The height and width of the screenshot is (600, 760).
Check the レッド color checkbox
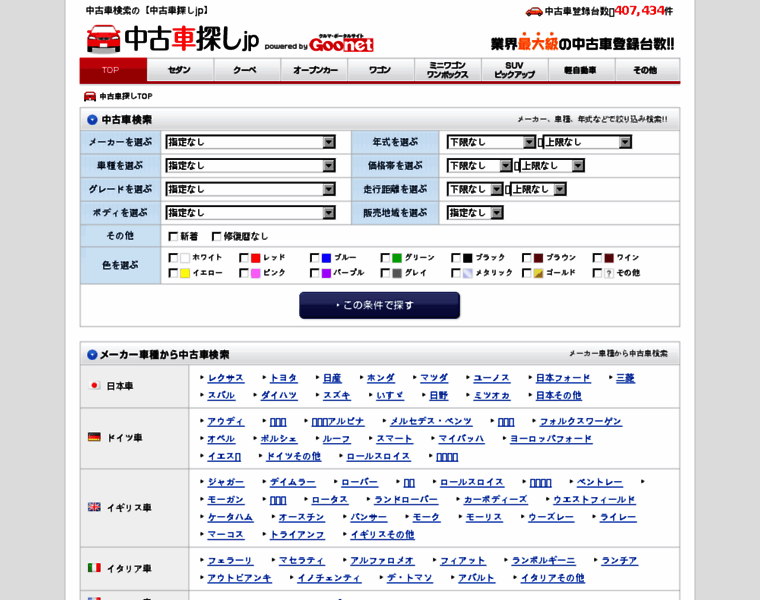point(244,258)
